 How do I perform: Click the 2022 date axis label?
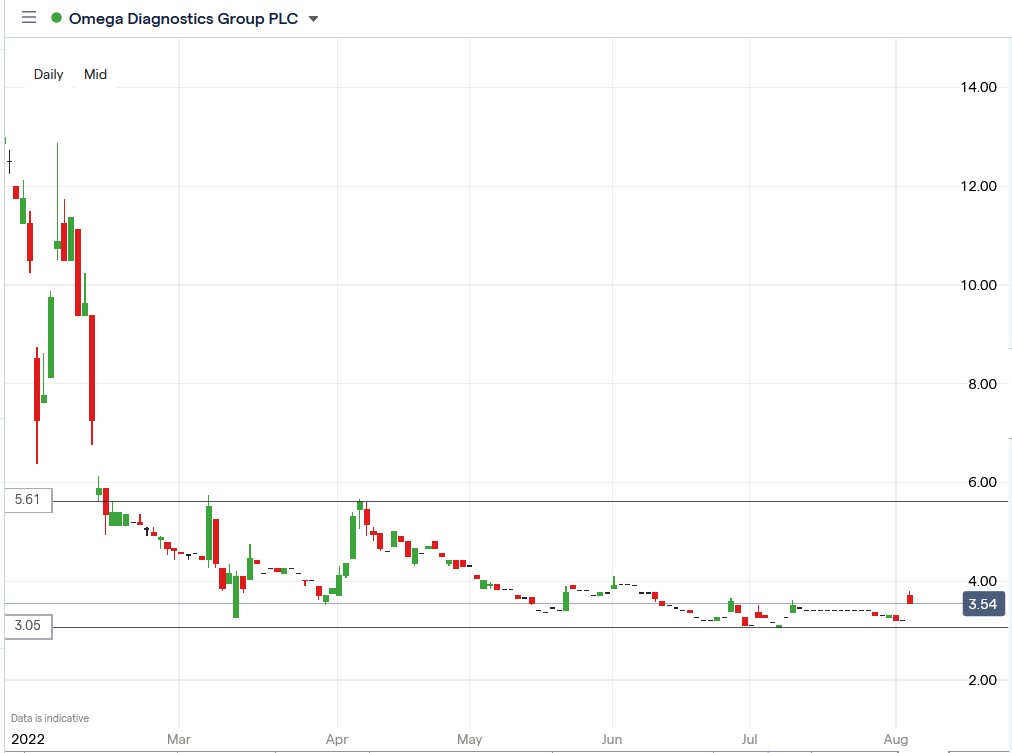pyautogui.click(x=28, y=739)
